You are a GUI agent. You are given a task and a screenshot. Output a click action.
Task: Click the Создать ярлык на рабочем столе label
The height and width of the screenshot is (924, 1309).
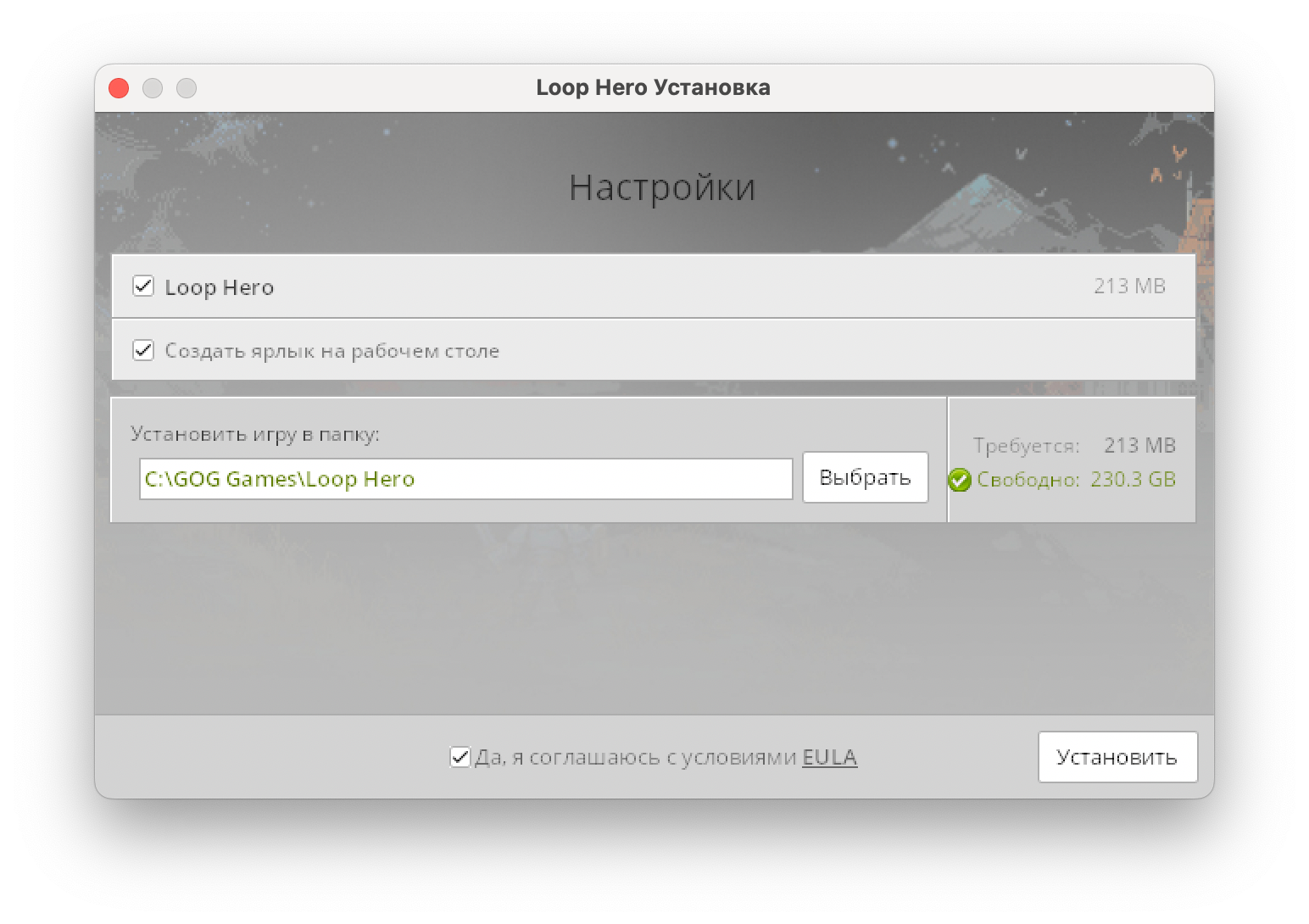pyautogui.click(x=332, y=351)
